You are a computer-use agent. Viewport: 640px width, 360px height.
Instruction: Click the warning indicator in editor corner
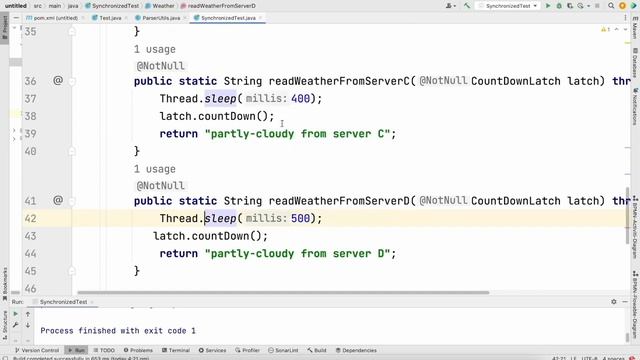click(x=605, y=29)
